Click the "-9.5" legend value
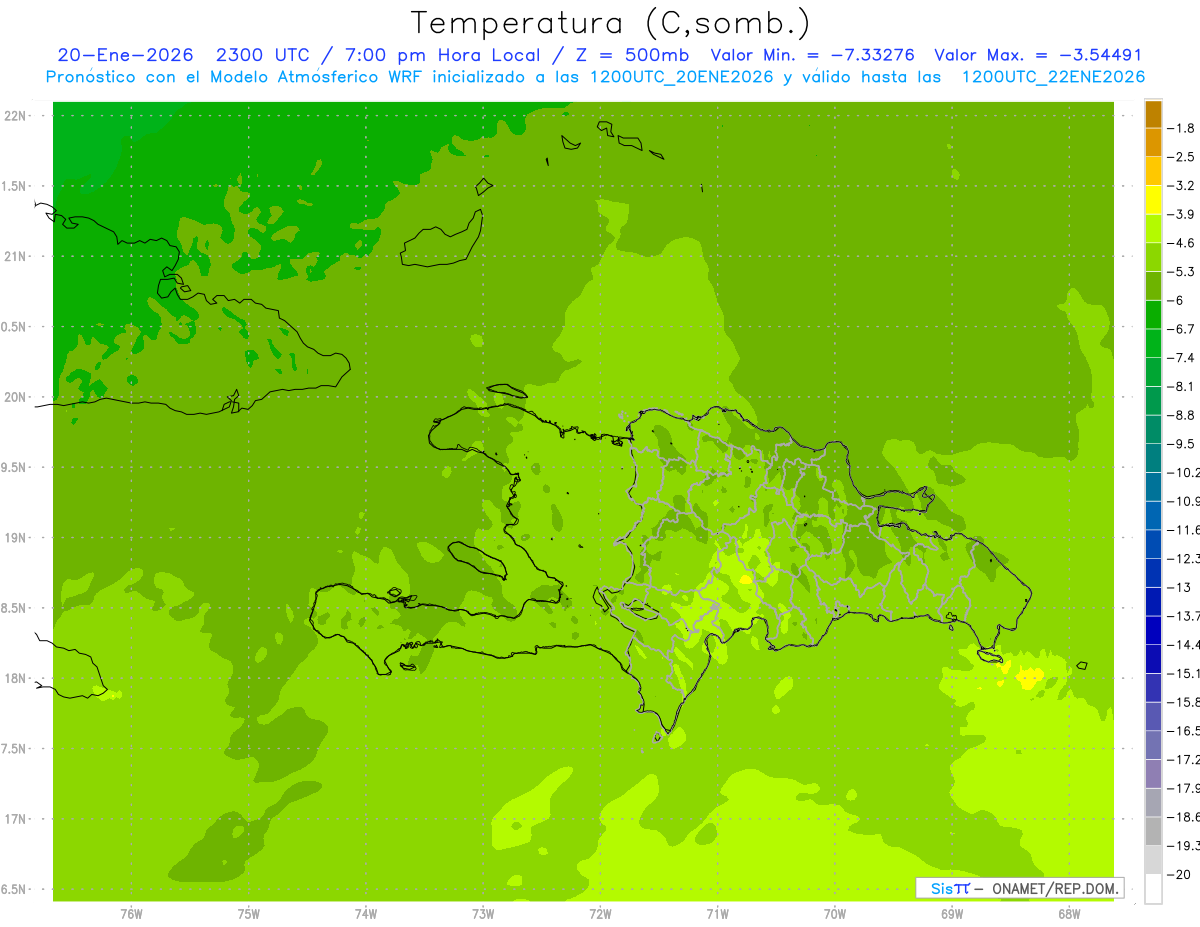The width and height of the screenshot is (1200, 927). pyautogui.click(x=1183, y=444)
